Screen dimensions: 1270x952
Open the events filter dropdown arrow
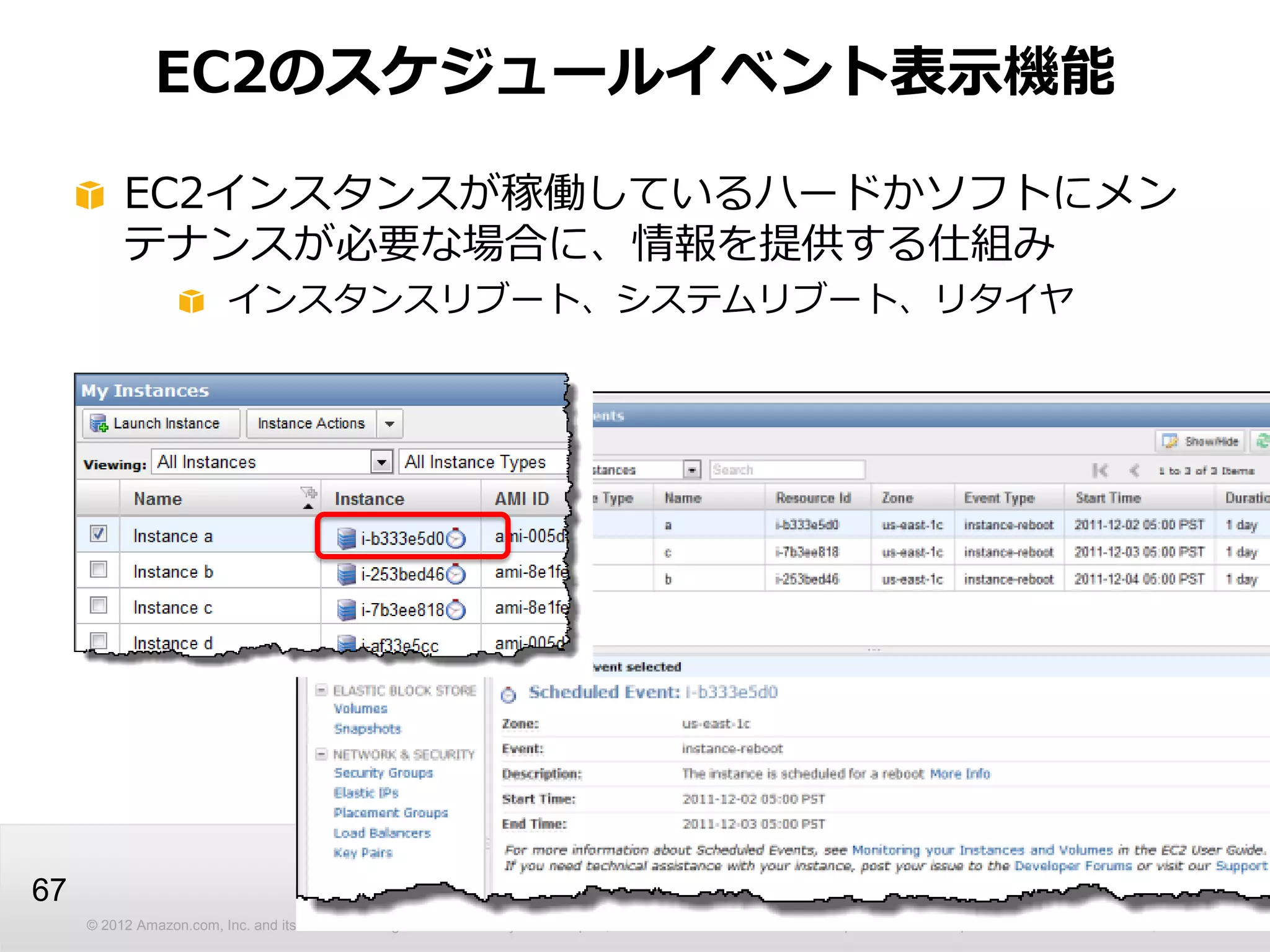coord(692,470)
